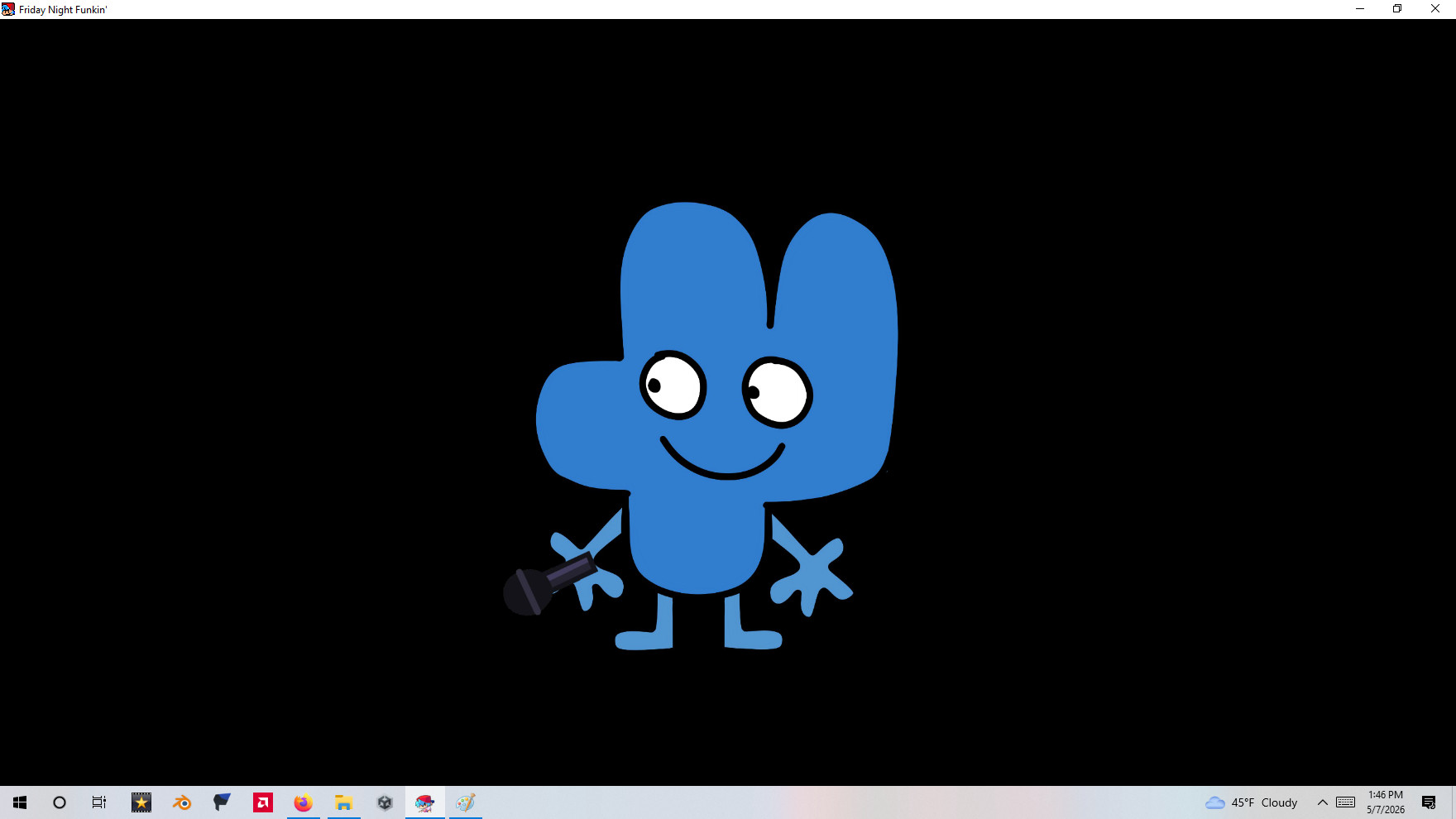Launch the gold star filmstrip app
1456x819 pixels.
tap(141, 802)
